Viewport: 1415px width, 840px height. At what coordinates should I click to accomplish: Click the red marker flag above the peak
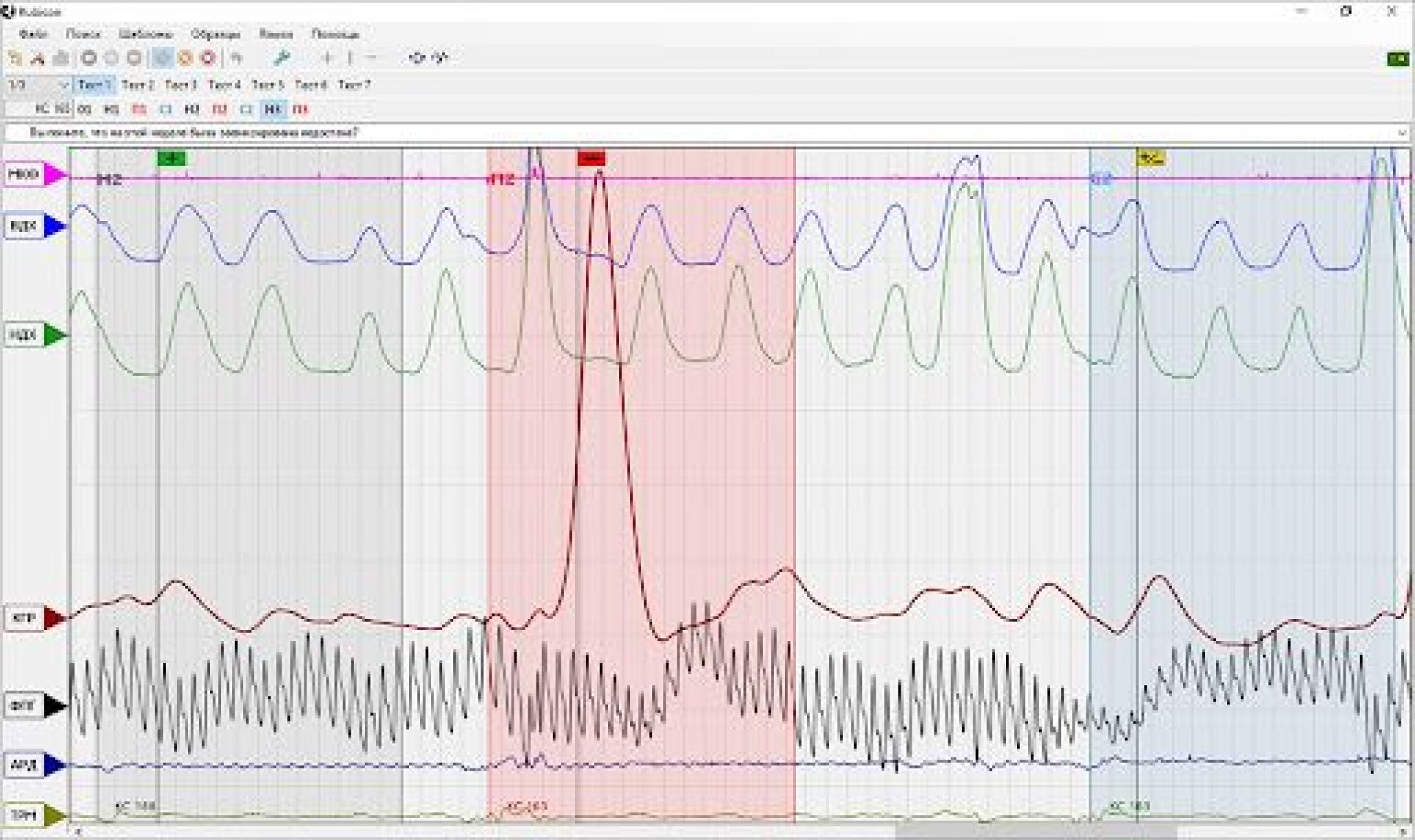[x=591, y=158]
